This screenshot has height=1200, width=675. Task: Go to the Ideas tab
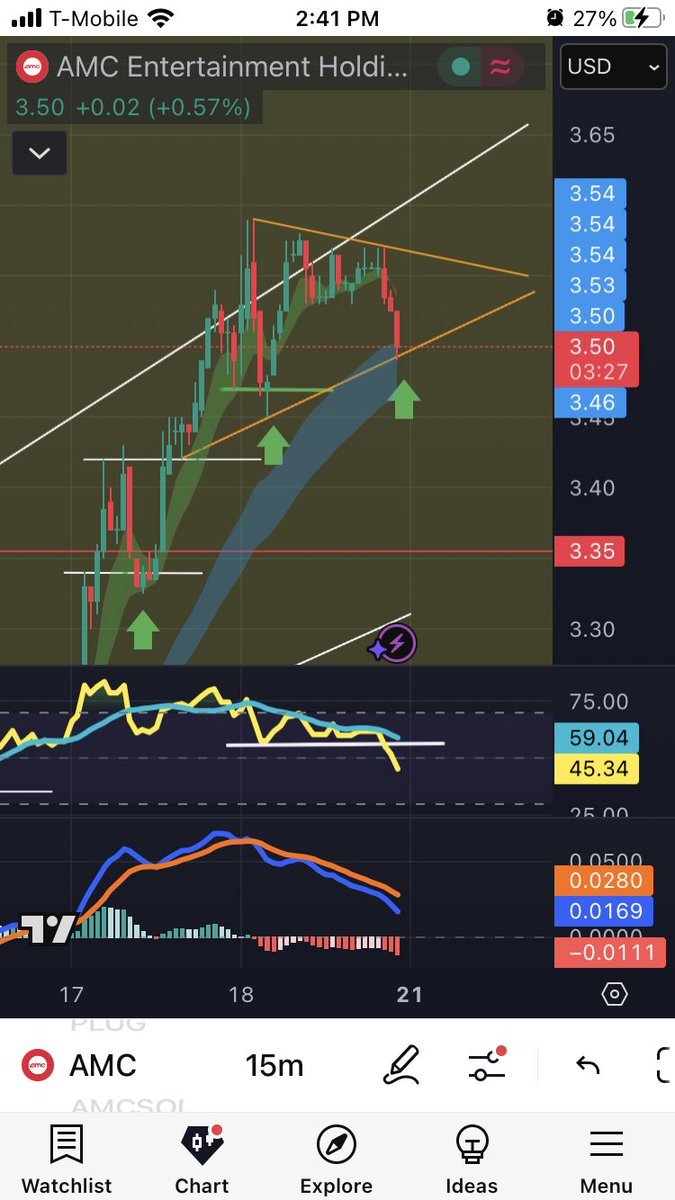(471, 1158)
